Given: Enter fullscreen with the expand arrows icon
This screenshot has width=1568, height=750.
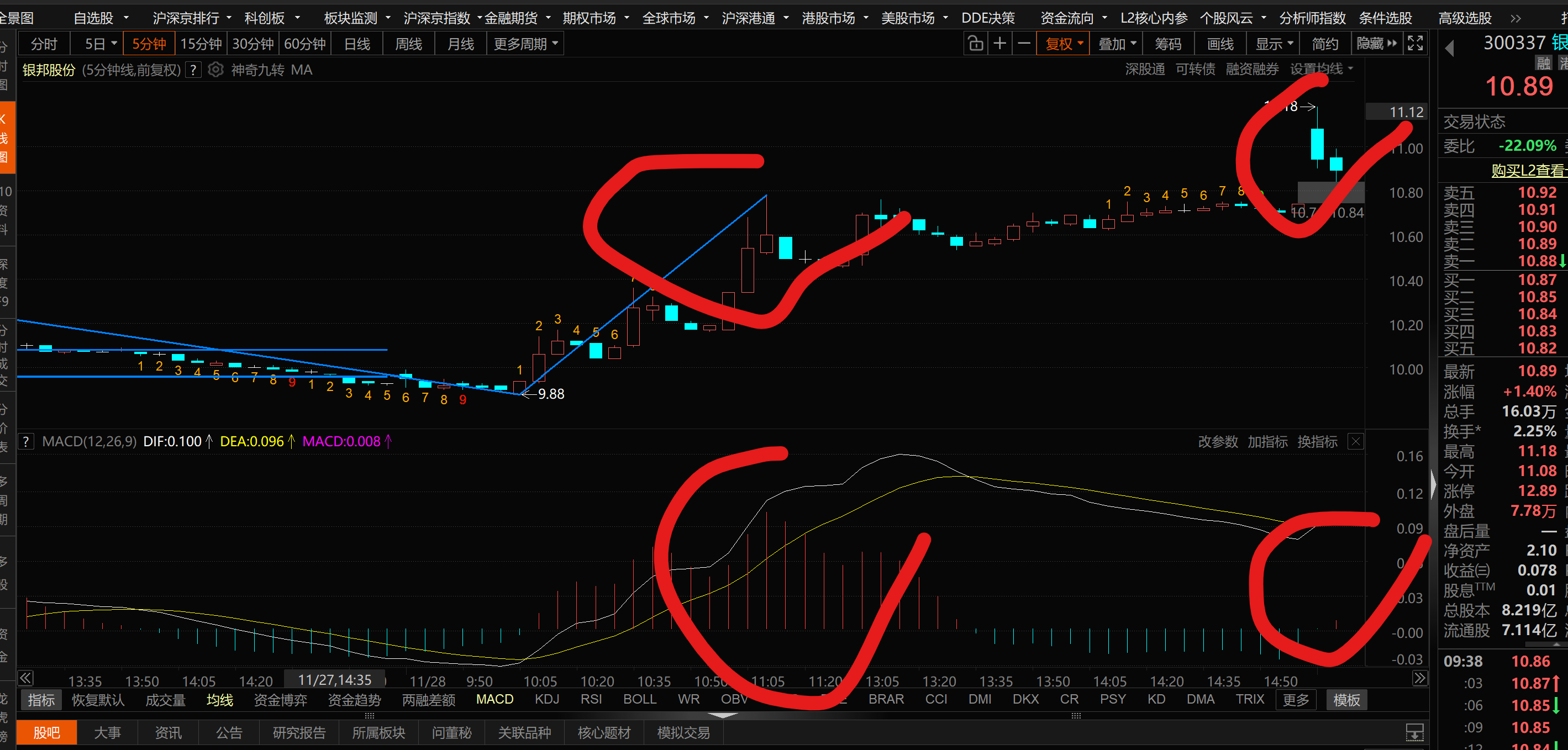Looking at the screenshot, I should tap(1415, 44).
